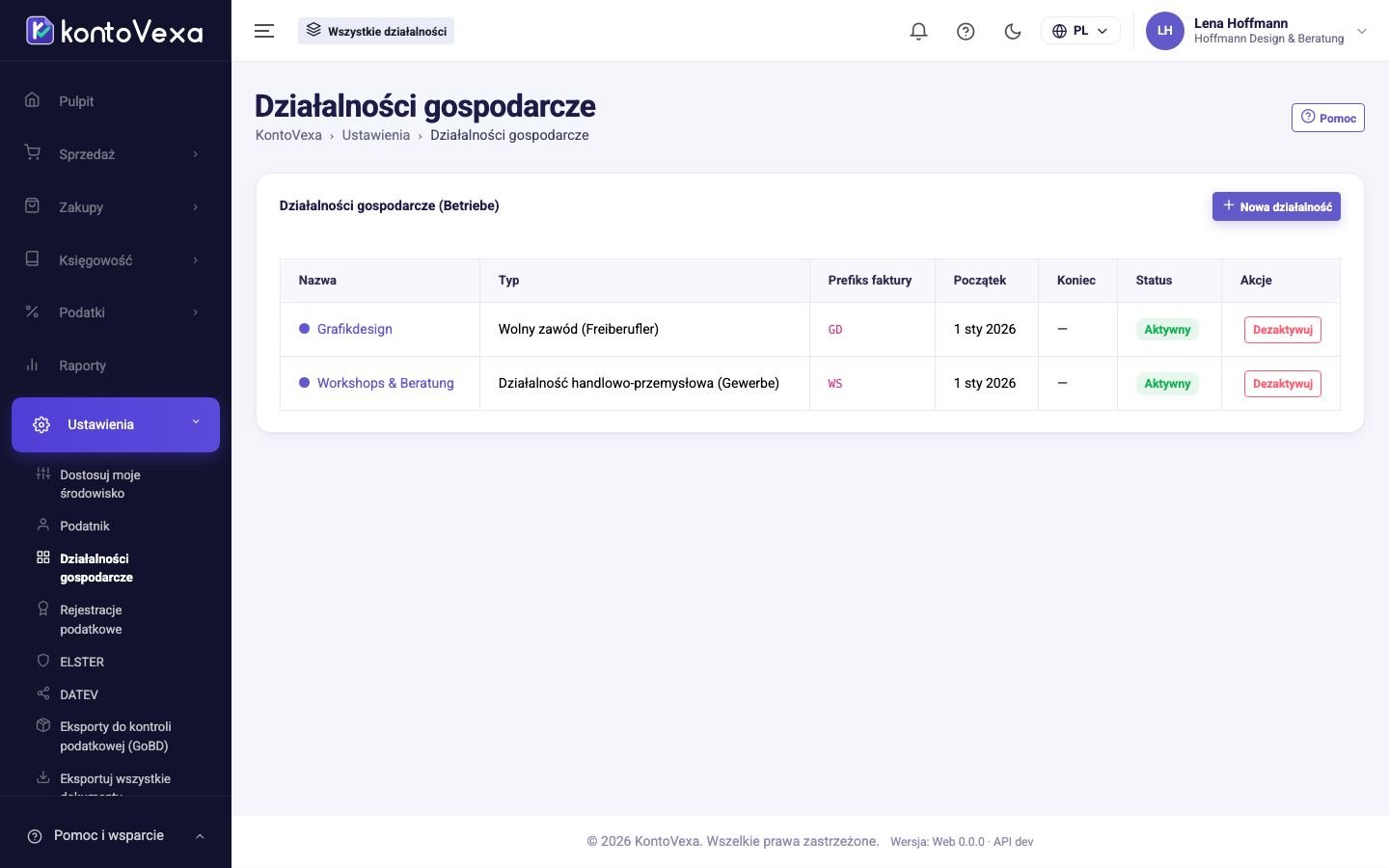Select Działalności gospodarcze in sidebar submenu
Image resolution: width=1389 pixels, height=868 pixels.
click(x=96, y=568)
